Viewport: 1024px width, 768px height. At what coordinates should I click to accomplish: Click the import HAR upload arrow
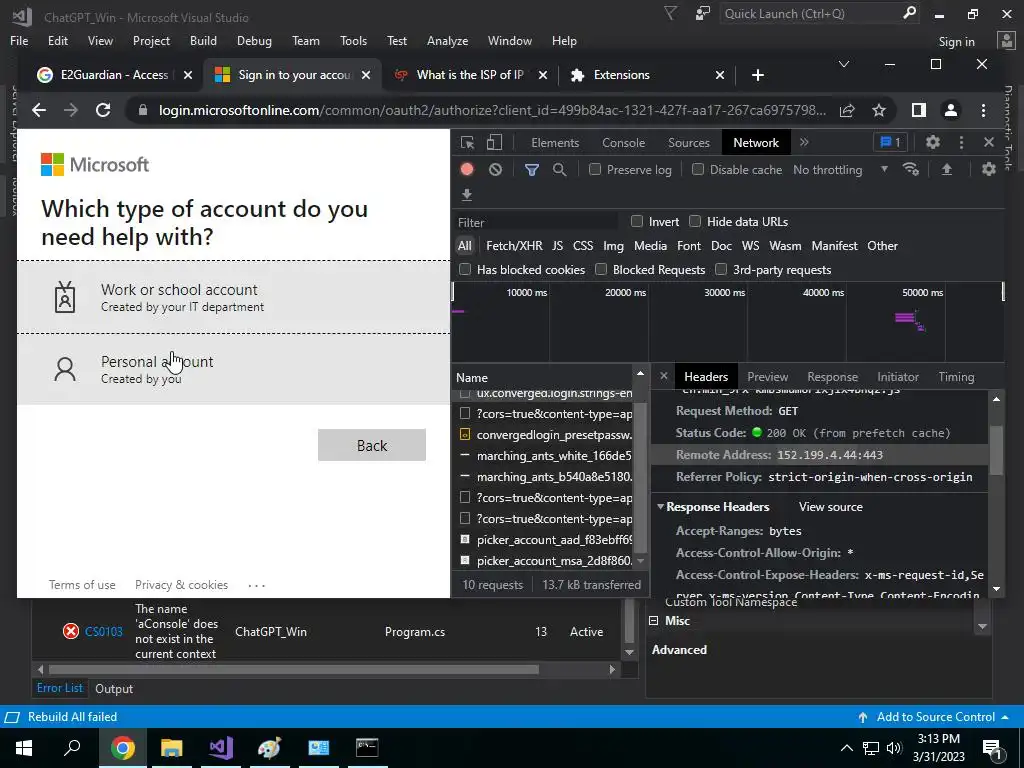coord(946,169)
